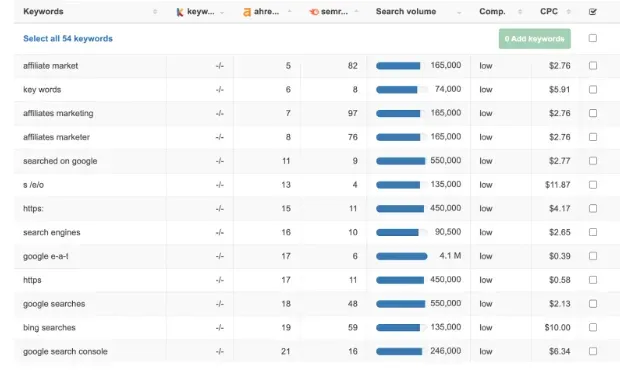This screenshot has height=371, width=620.
Task: Click the Comp. column header label
Action: (x=492, y=12)
